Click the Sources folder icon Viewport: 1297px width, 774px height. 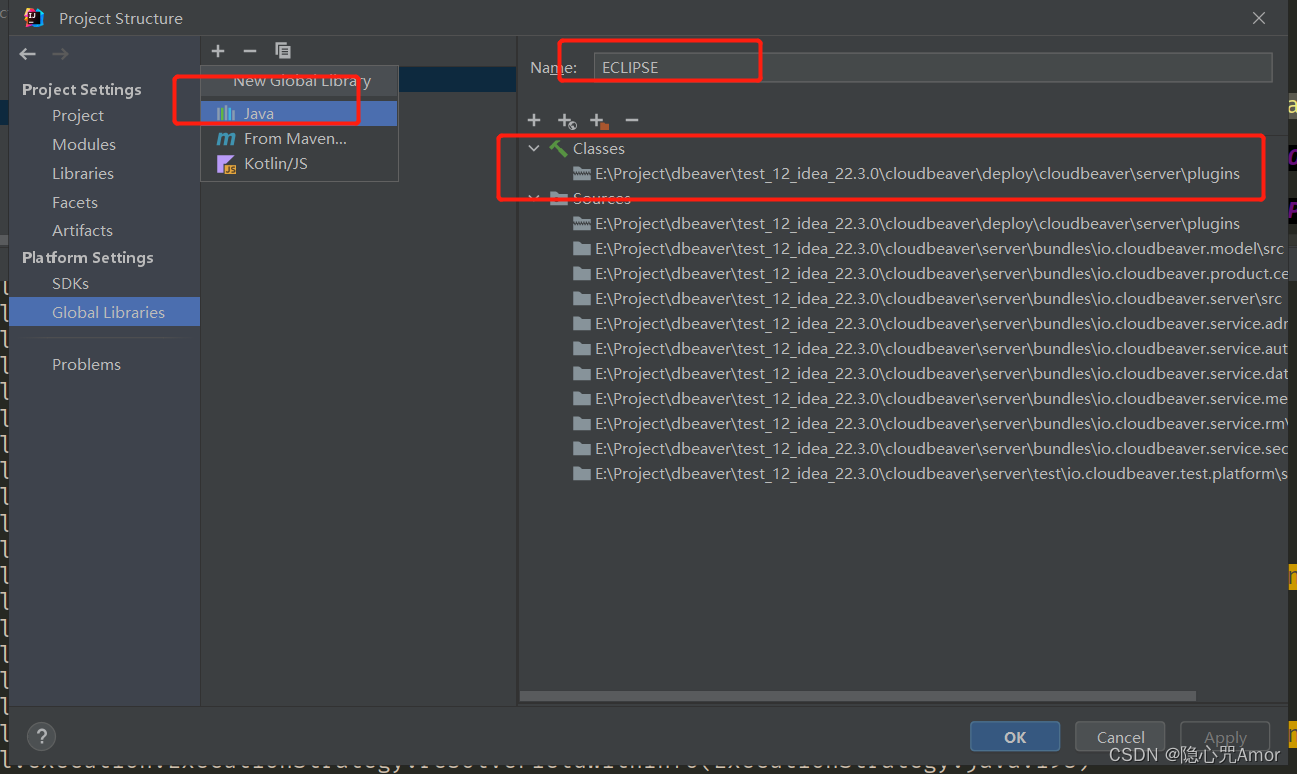tap(559, 198)
